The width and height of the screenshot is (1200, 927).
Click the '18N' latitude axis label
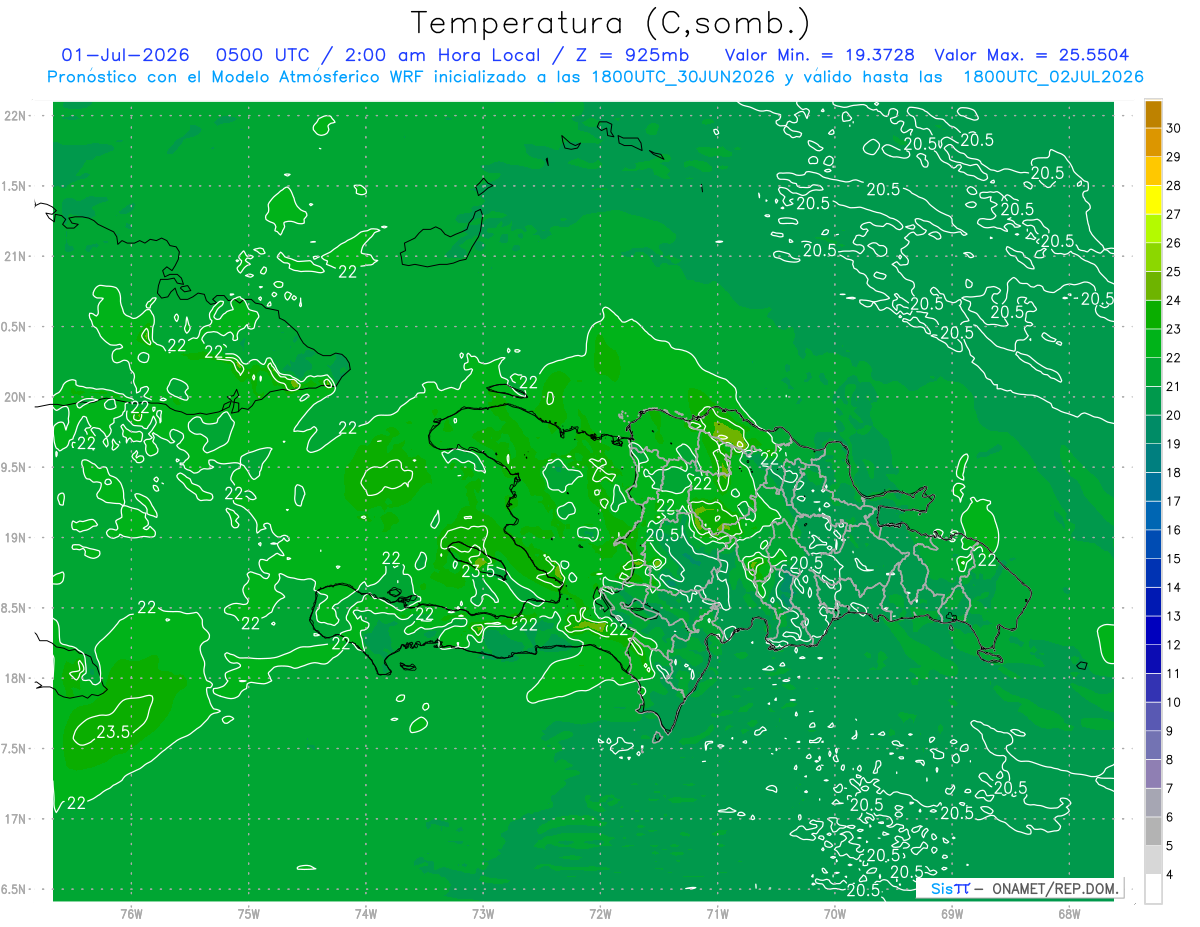[17, 679]
